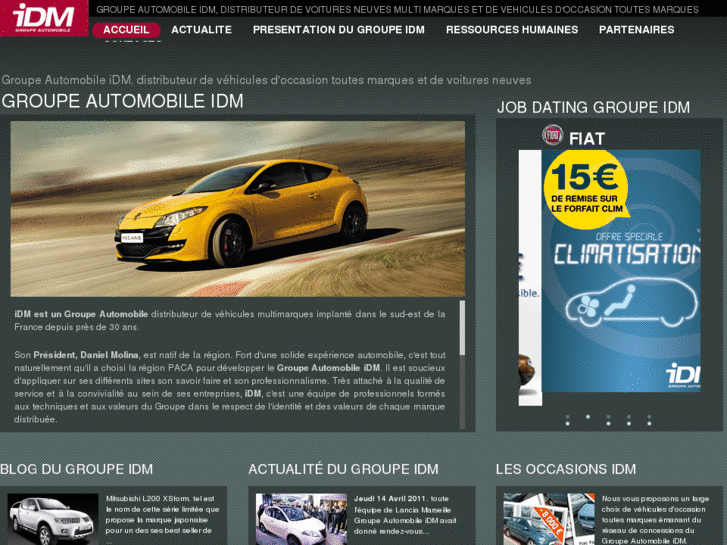
Task: Click the partially visible previous carousel slide
Action: pos(530,277)
